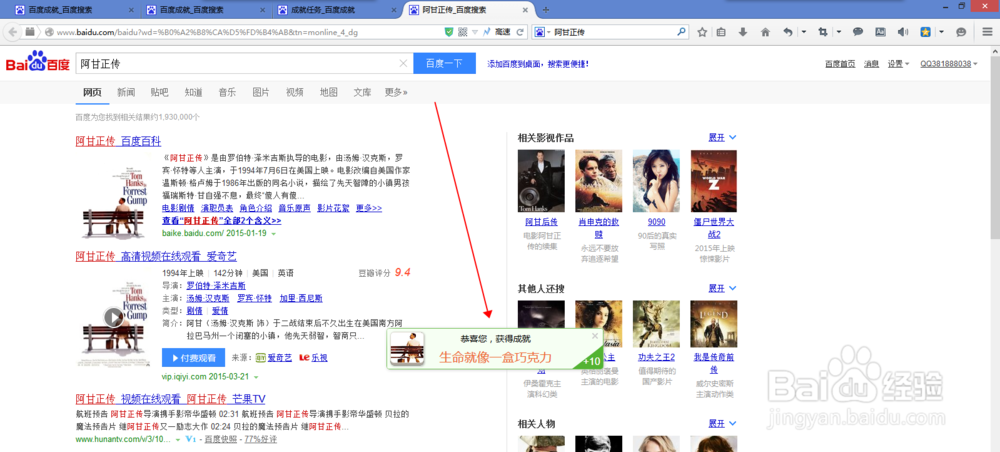
Task: Switch to the 成就任务_百度成就 tab
Action: click(x=336, y=10)
